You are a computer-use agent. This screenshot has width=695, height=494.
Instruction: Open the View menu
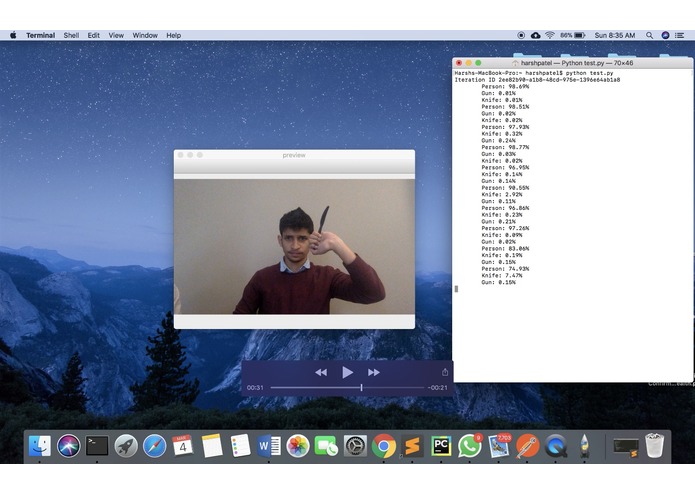pos(116,35)
